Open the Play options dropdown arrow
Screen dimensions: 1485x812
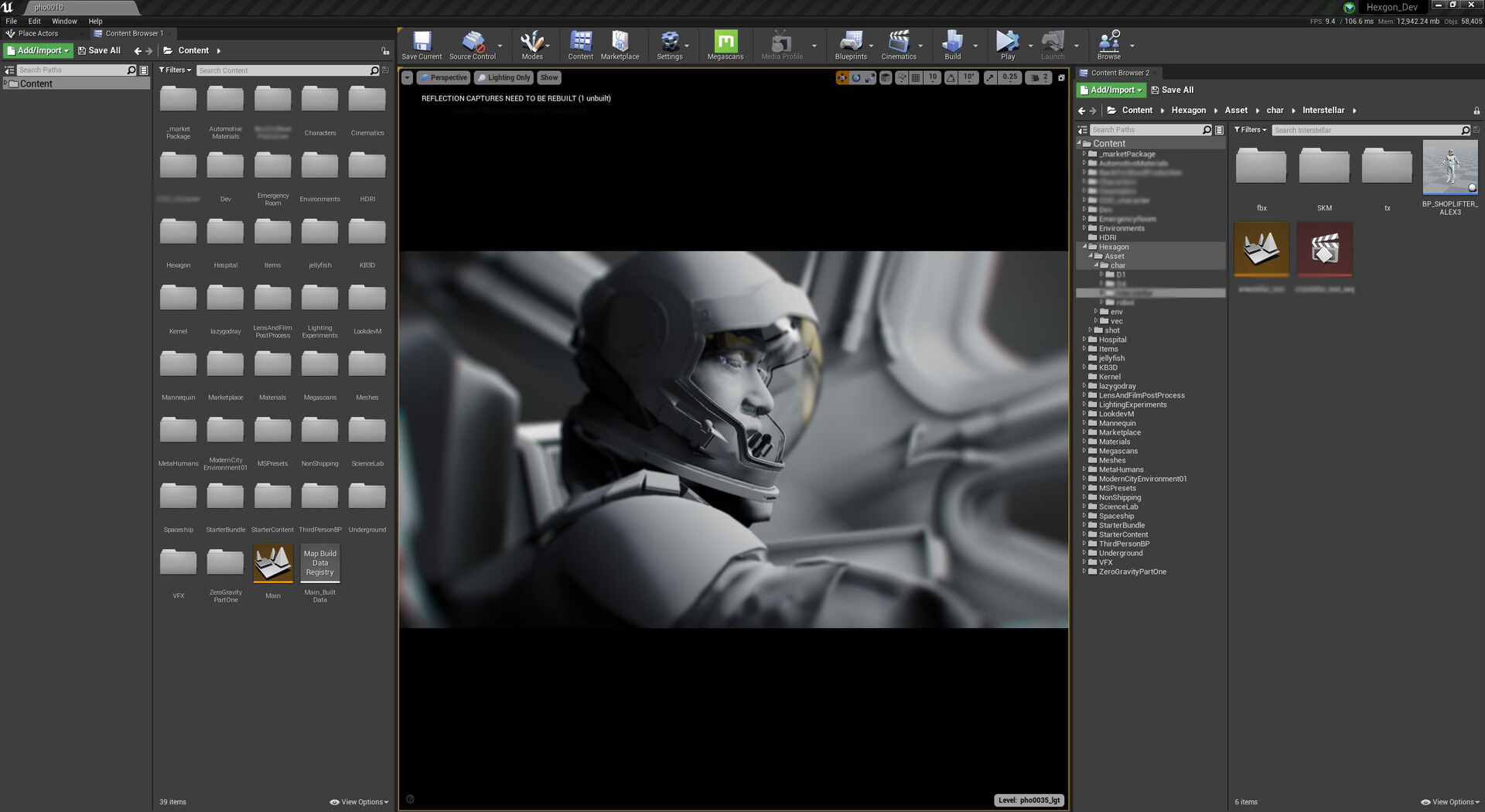click(1030, 46)
